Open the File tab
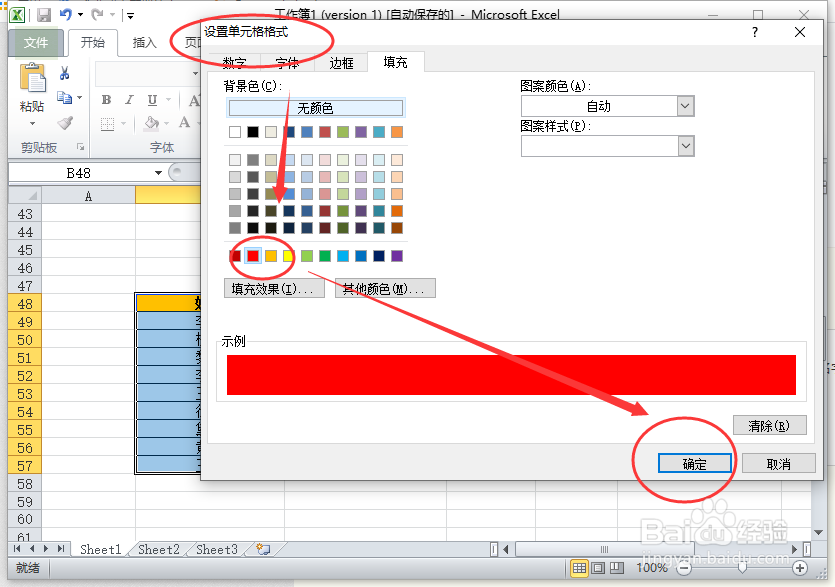Image resolution: width=835 pixels, height=587 pixels. click(36, 43)
